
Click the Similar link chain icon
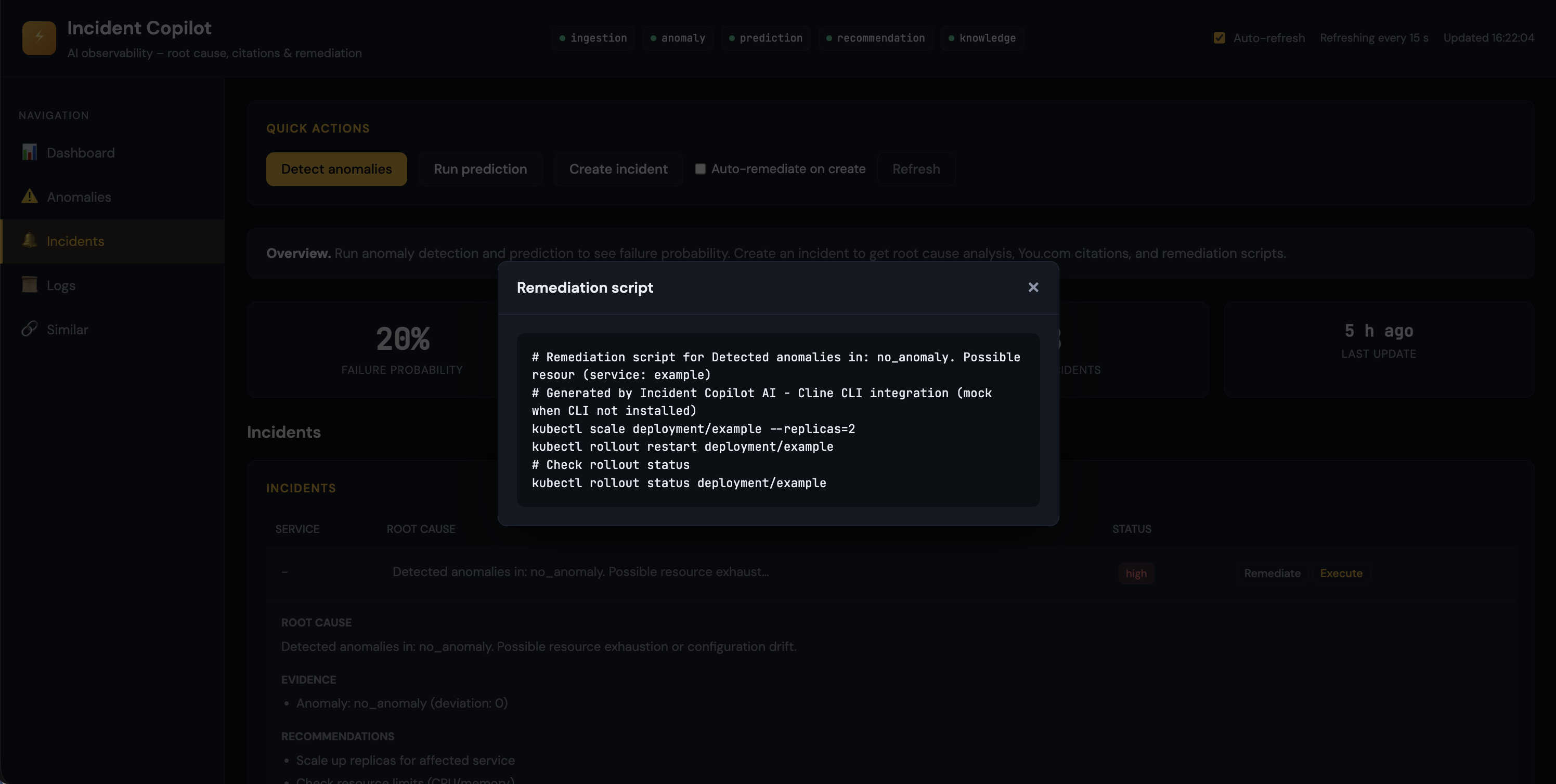29,329
